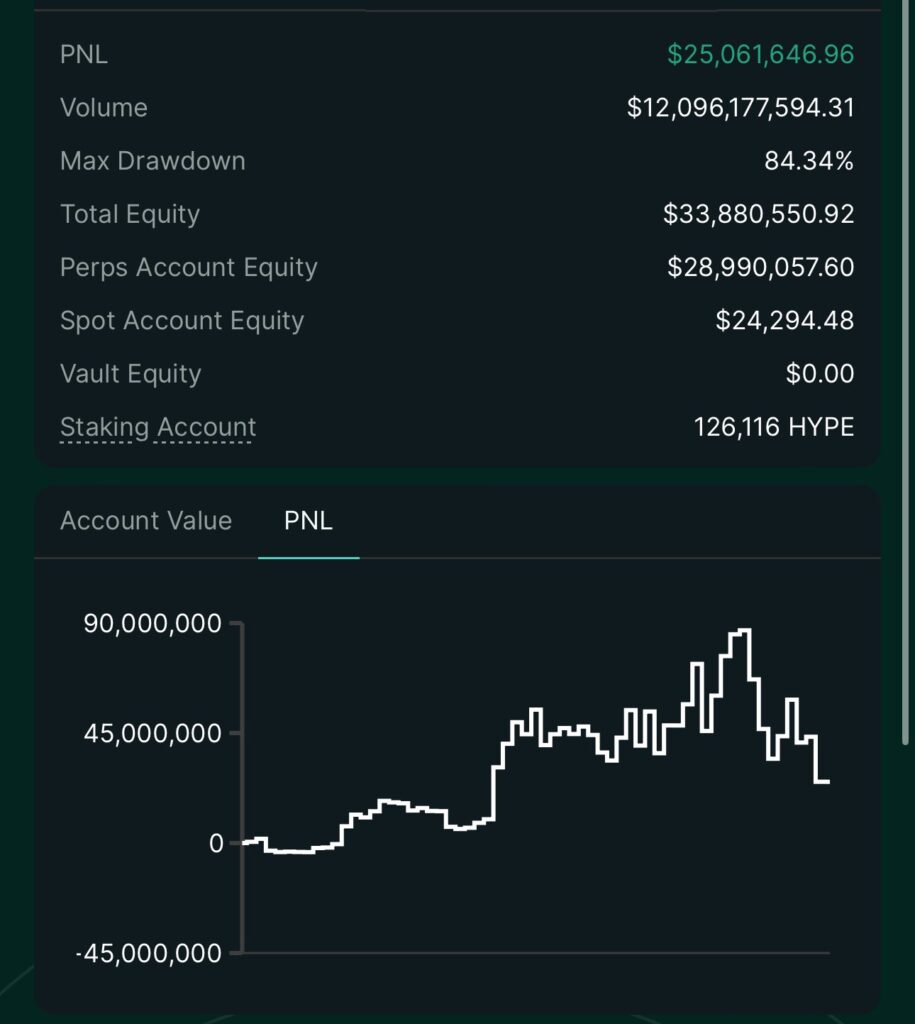
Task: Click the Total Equity value $33,880,550.92
Action: point(758,214)
